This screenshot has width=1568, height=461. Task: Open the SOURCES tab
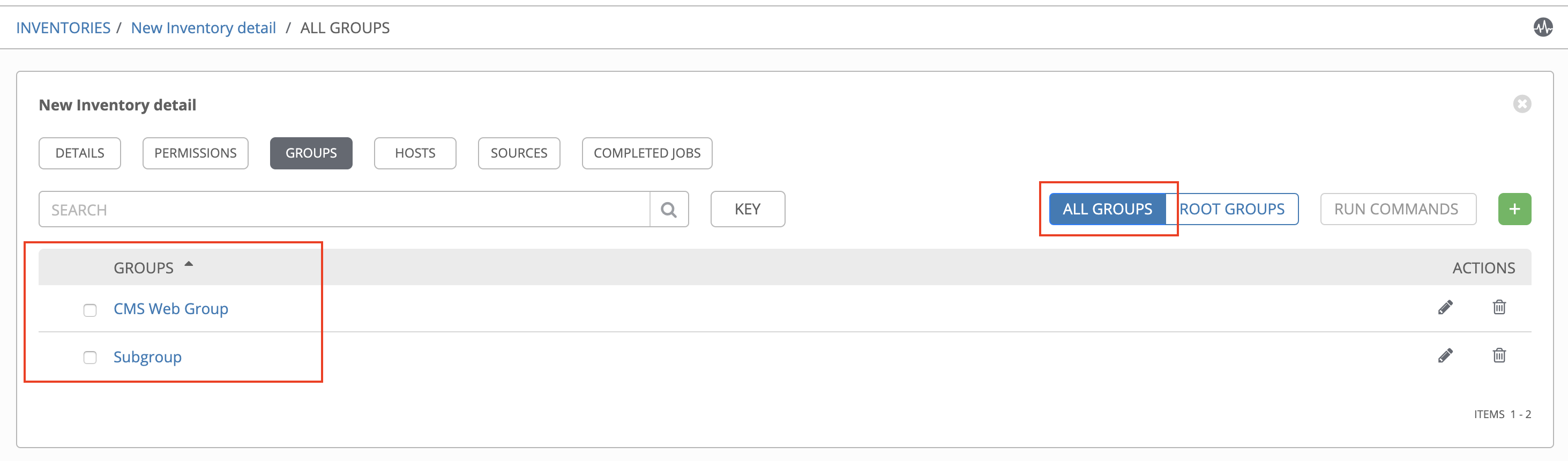[x=519, y=153]
